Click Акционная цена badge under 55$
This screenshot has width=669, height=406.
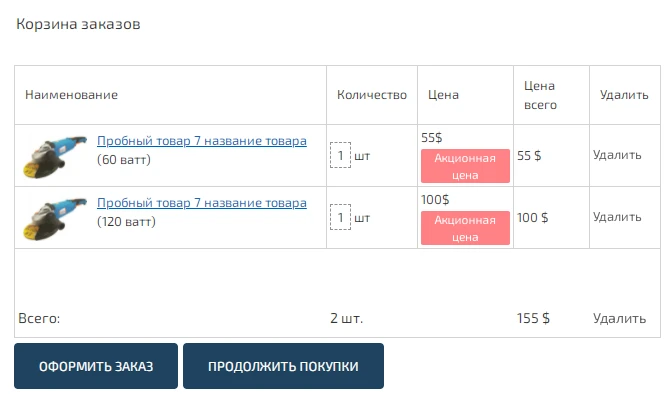465,166
